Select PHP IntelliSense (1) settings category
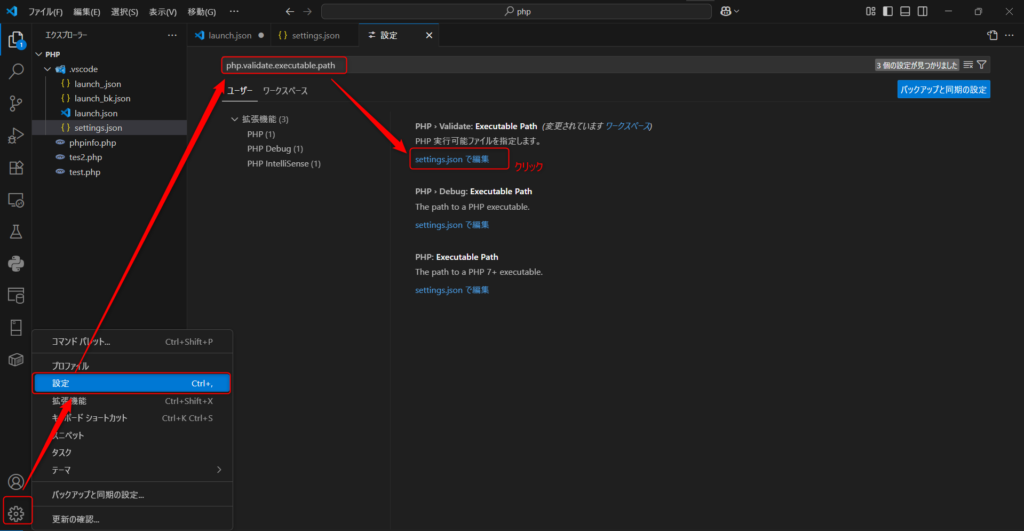 pos(283,163)
